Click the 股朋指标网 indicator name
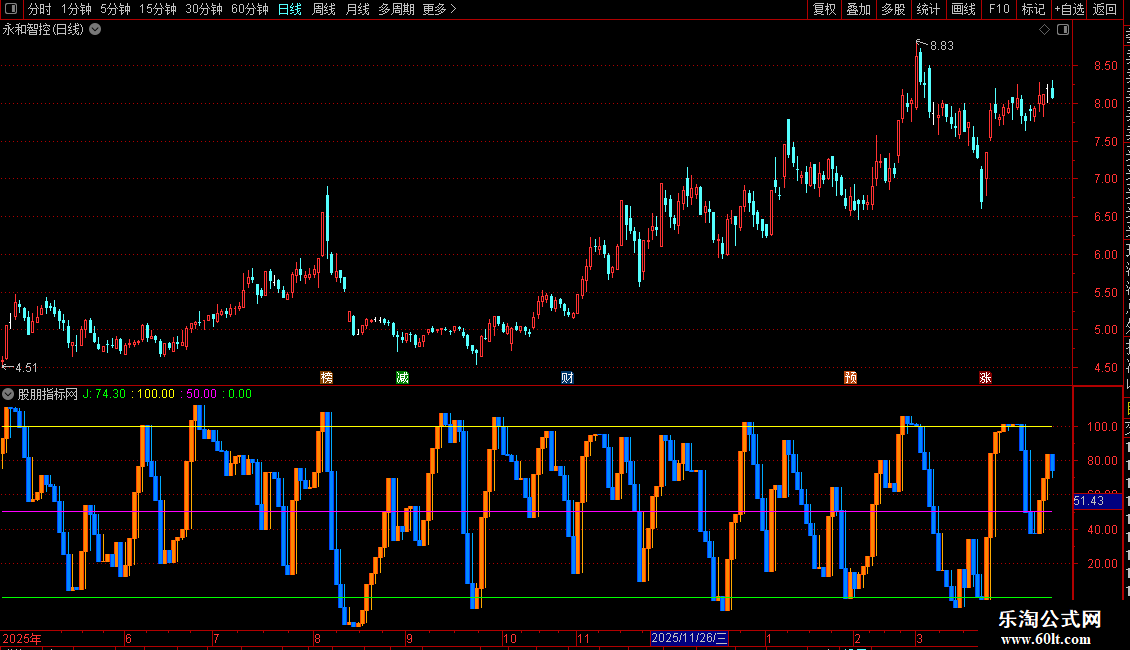Screen dimensions: 1130x650 point(48,394)
